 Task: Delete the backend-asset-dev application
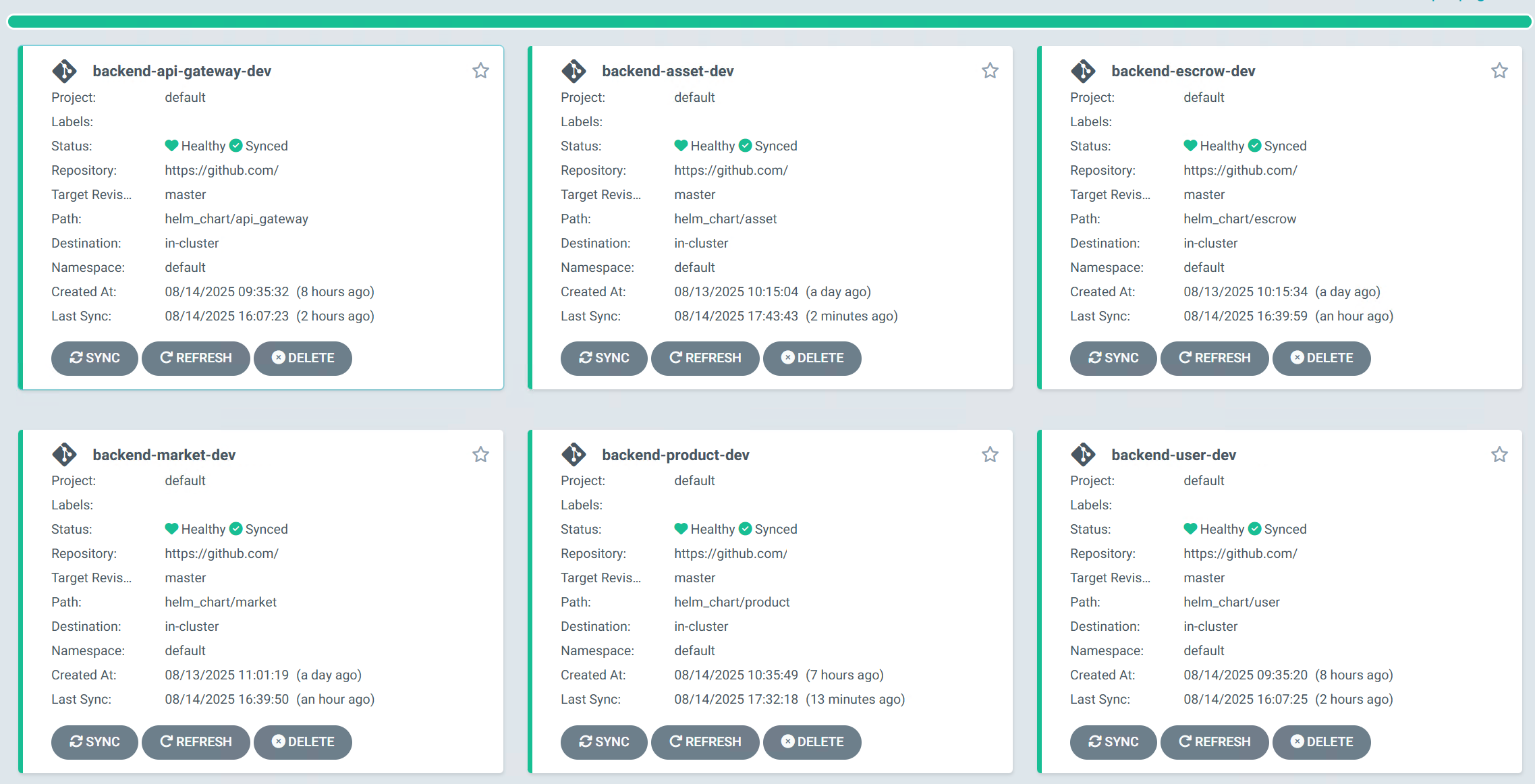(x=812, y=358)
